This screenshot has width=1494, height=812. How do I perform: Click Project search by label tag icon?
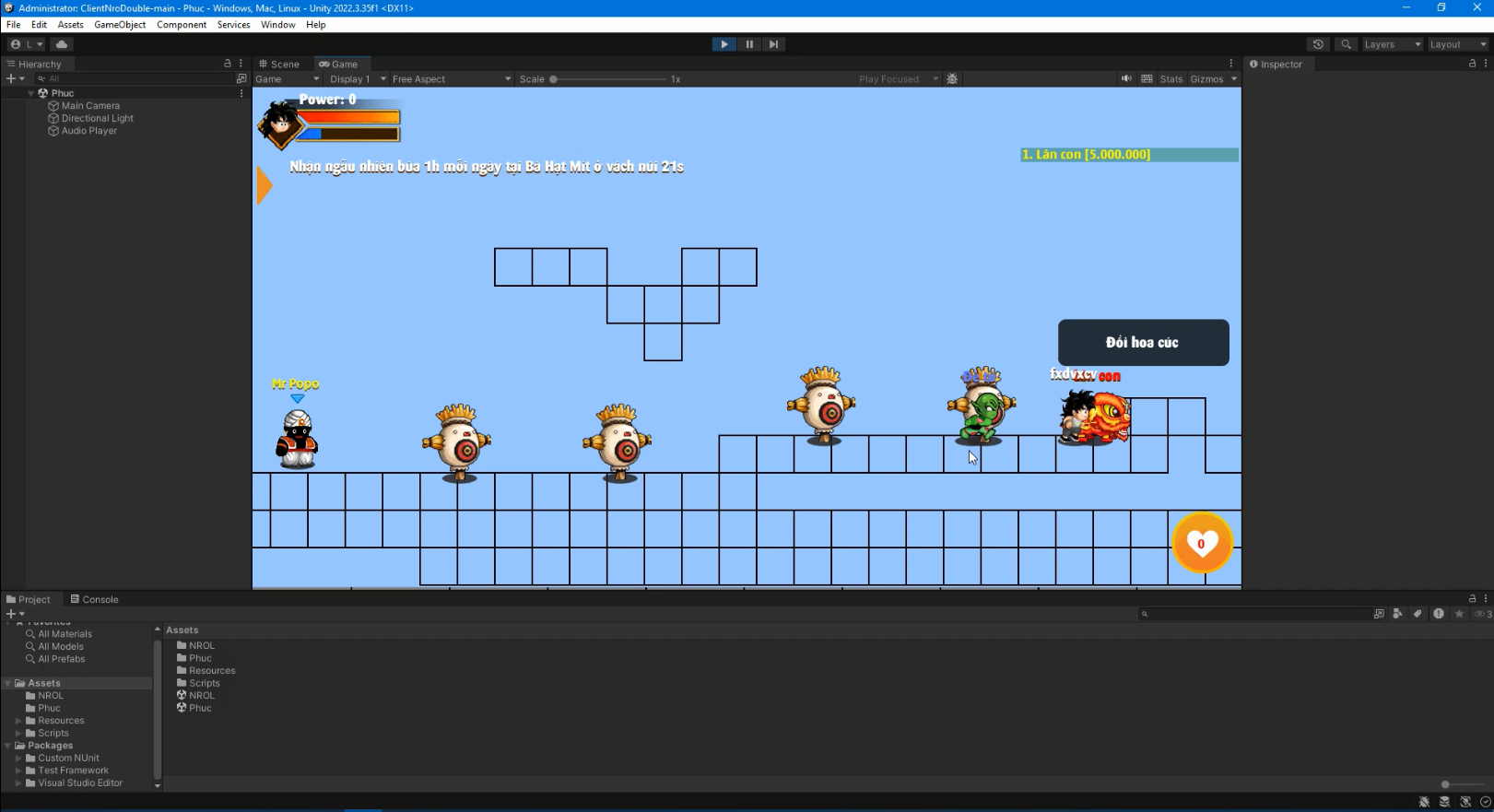[1418, 614]
